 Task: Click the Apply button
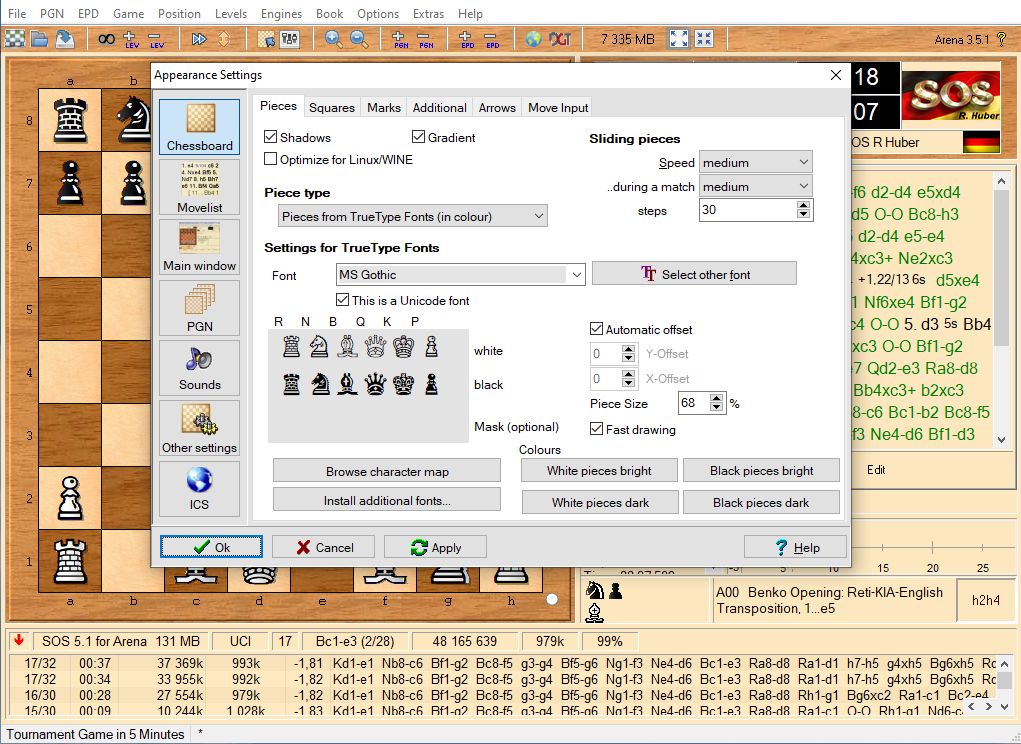coord(435,547)
